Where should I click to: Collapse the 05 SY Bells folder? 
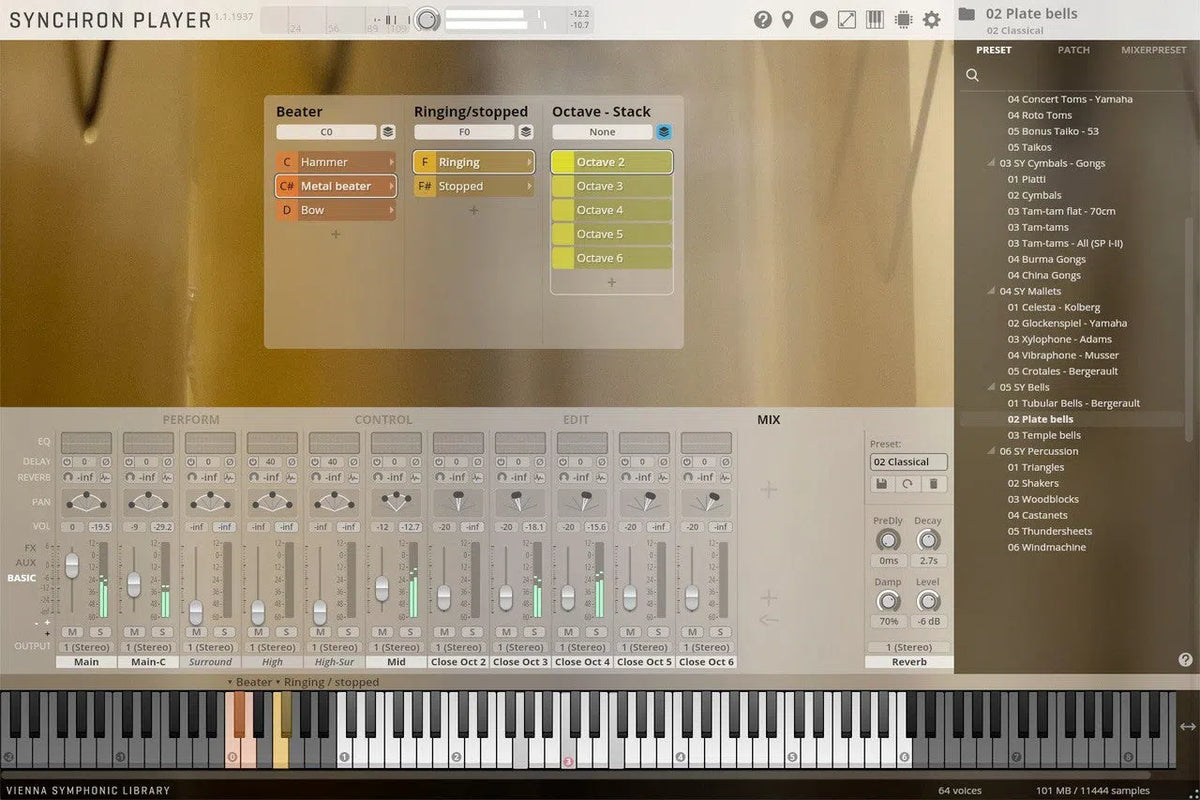[992, 387]
